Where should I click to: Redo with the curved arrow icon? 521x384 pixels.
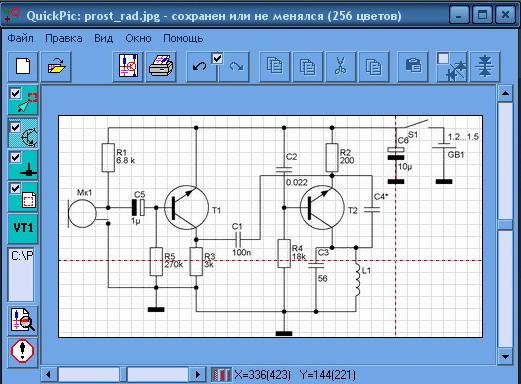[x=236, y=67]
